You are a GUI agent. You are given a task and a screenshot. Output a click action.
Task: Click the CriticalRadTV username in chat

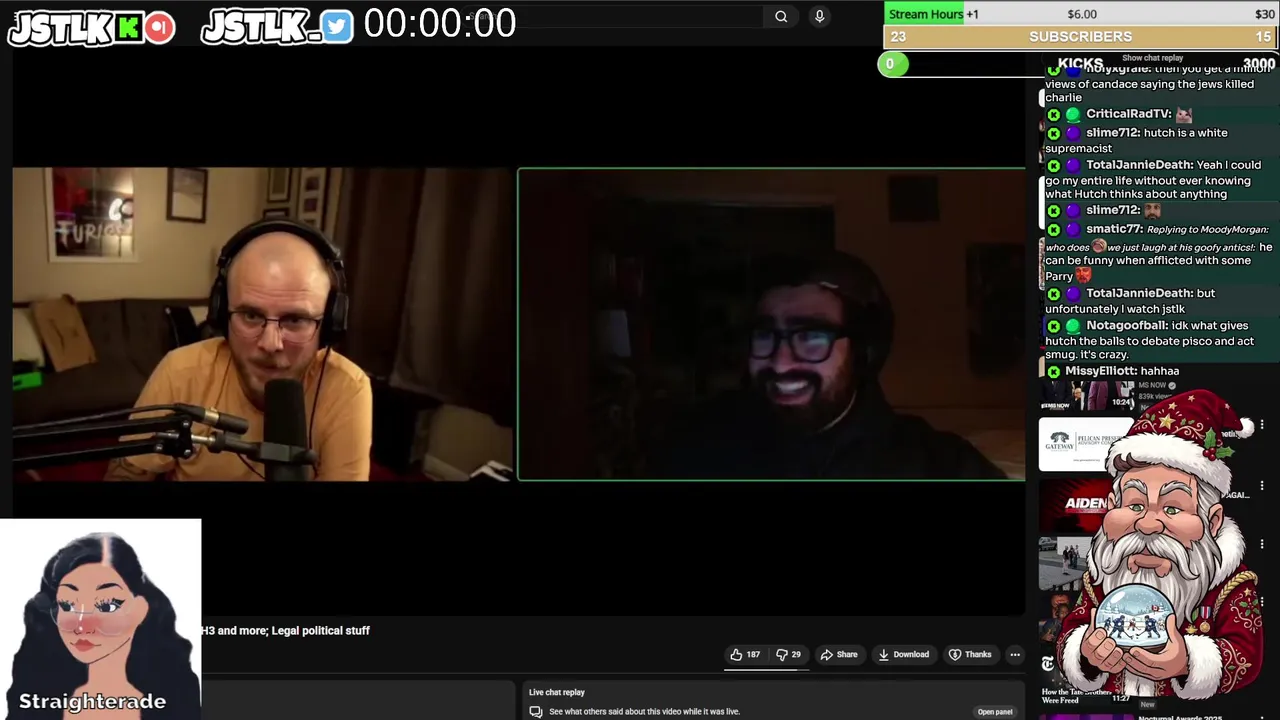1128,114
